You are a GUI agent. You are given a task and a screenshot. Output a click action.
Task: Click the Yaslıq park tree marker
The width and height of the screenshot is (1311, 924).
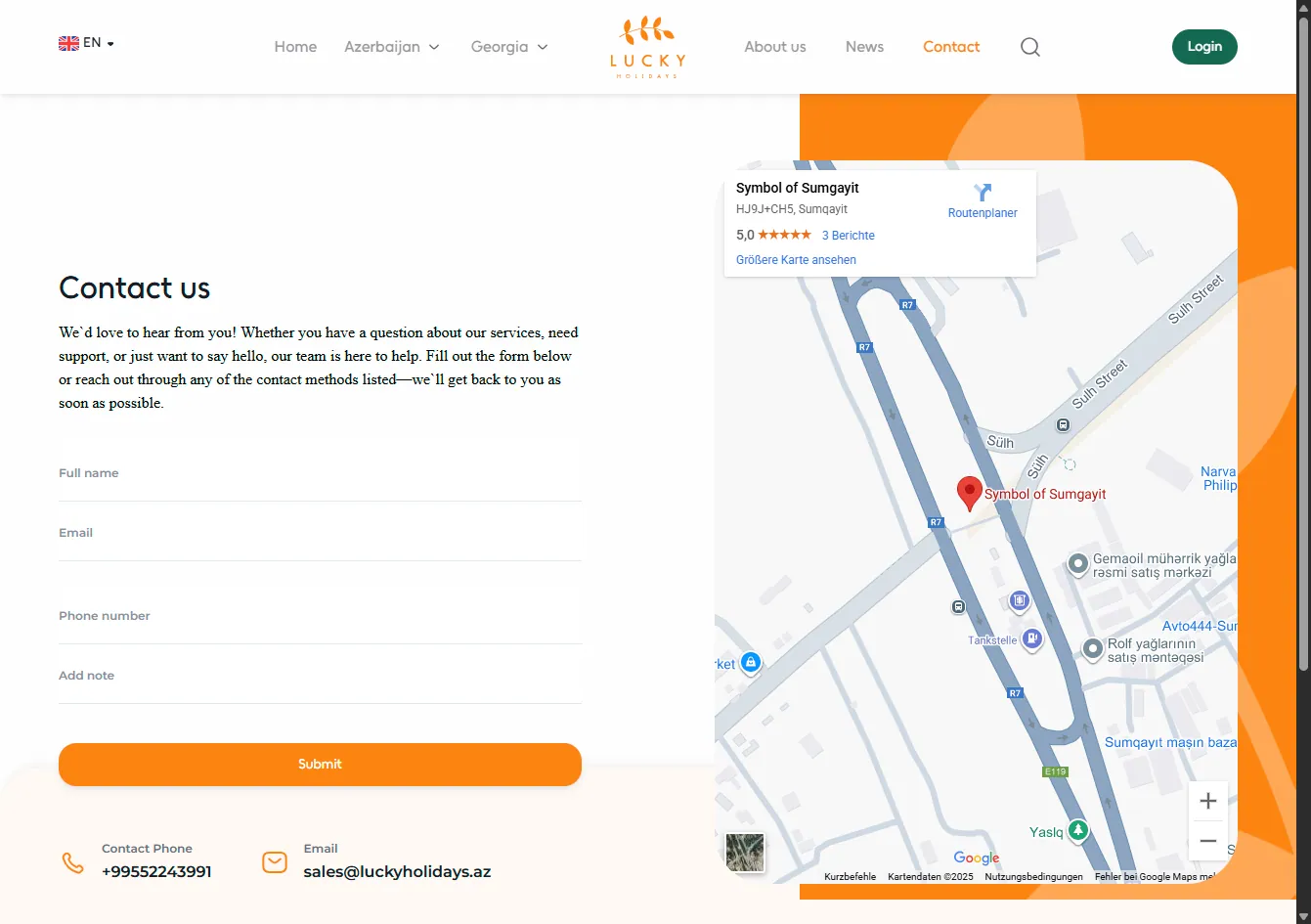point(1077,830)
